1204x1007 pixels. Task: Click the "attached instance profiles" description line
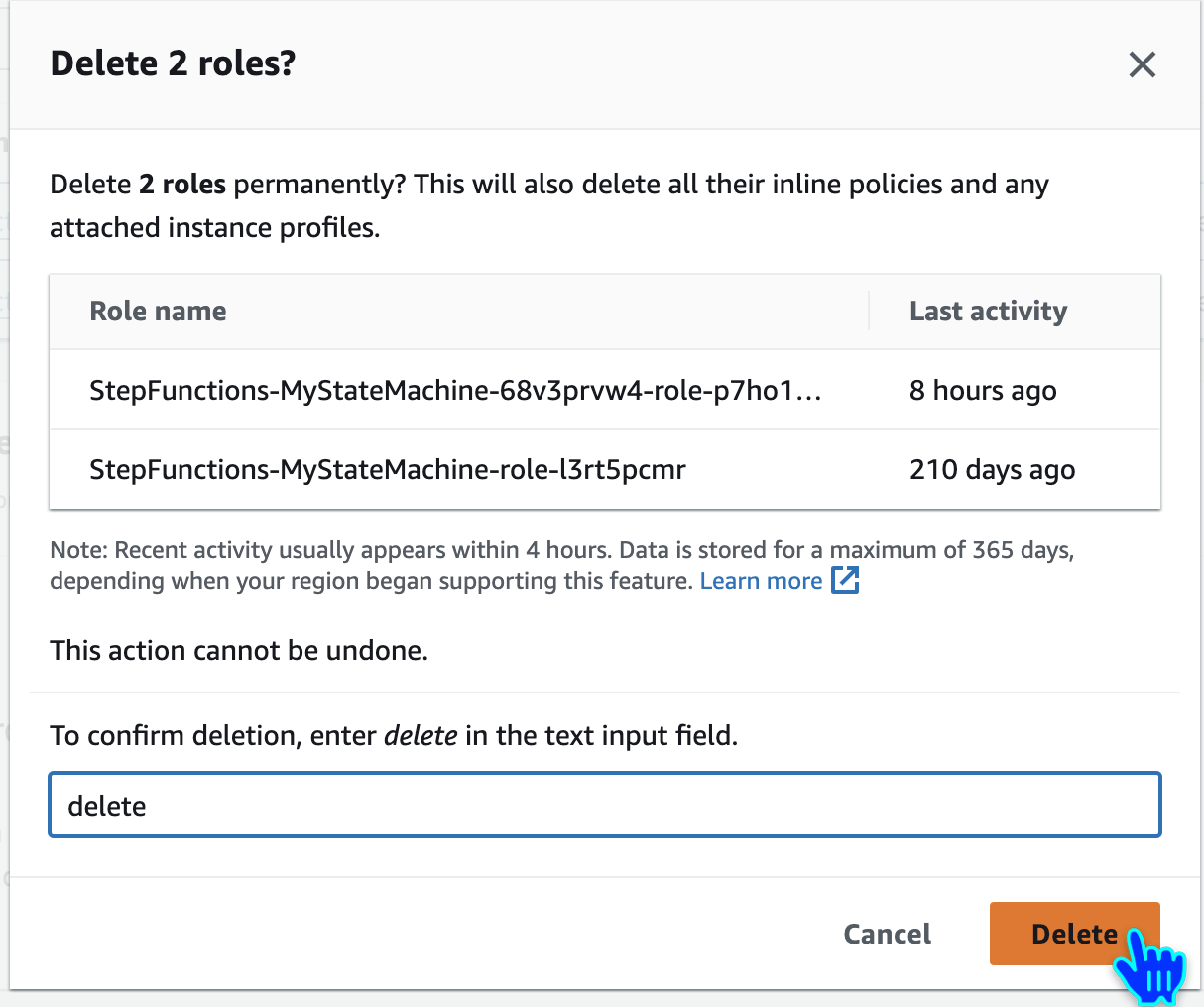point(215,228)
